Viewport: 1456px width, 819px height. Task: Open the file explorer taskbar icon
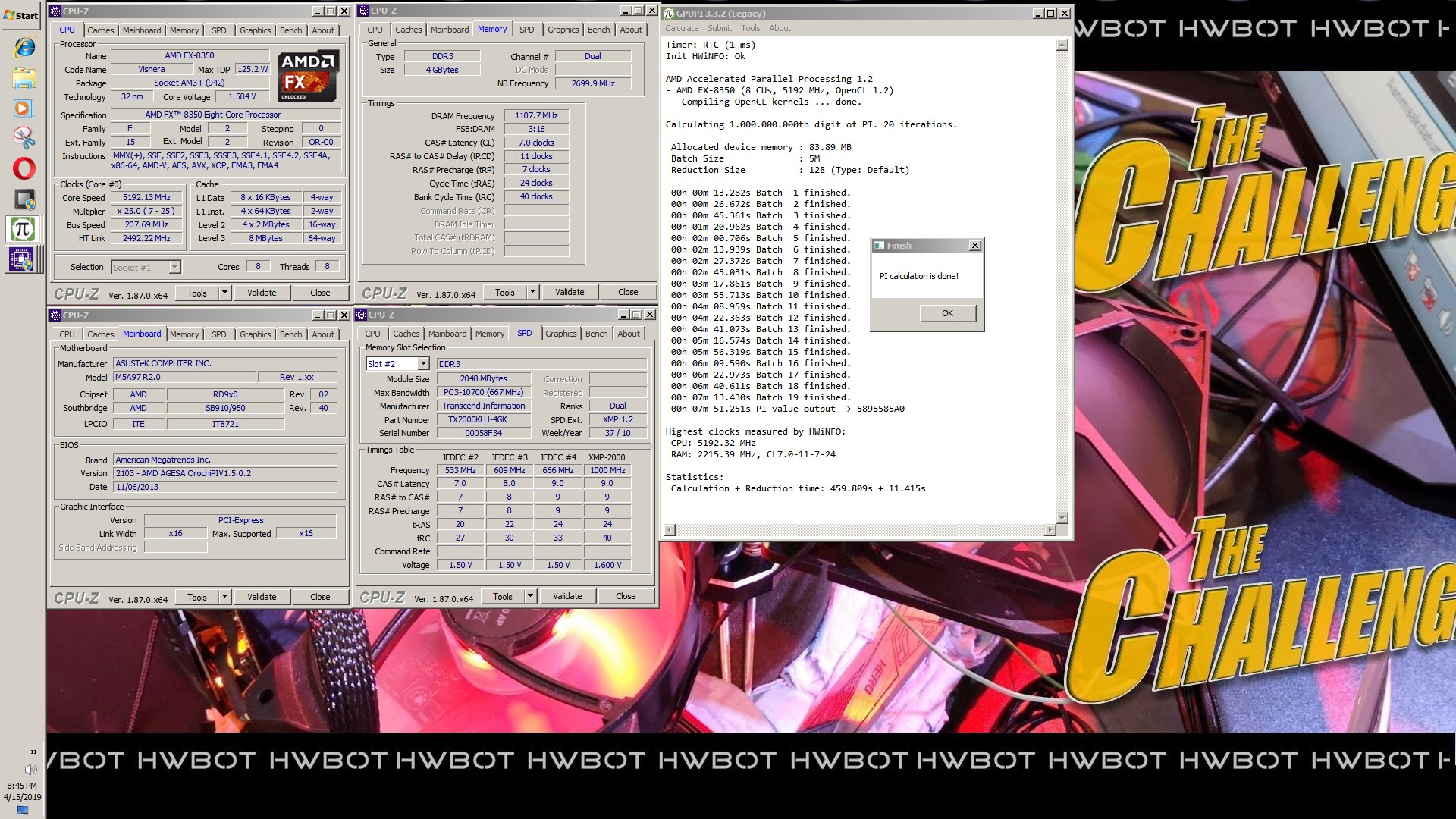coord(24,78)
